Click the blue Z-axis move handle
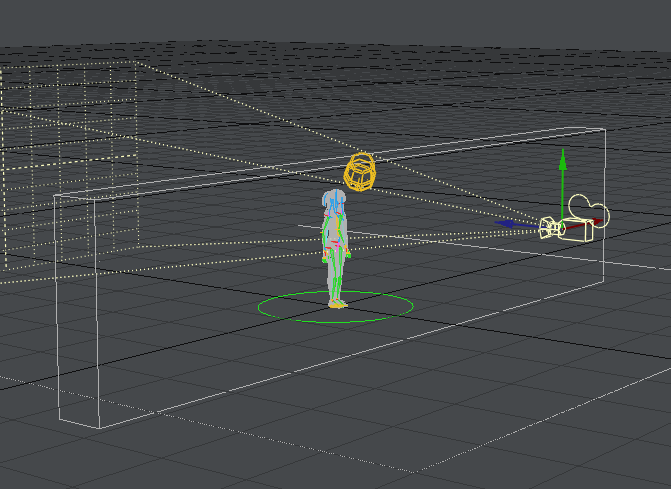Screen dimensions: 671x489 506,223
